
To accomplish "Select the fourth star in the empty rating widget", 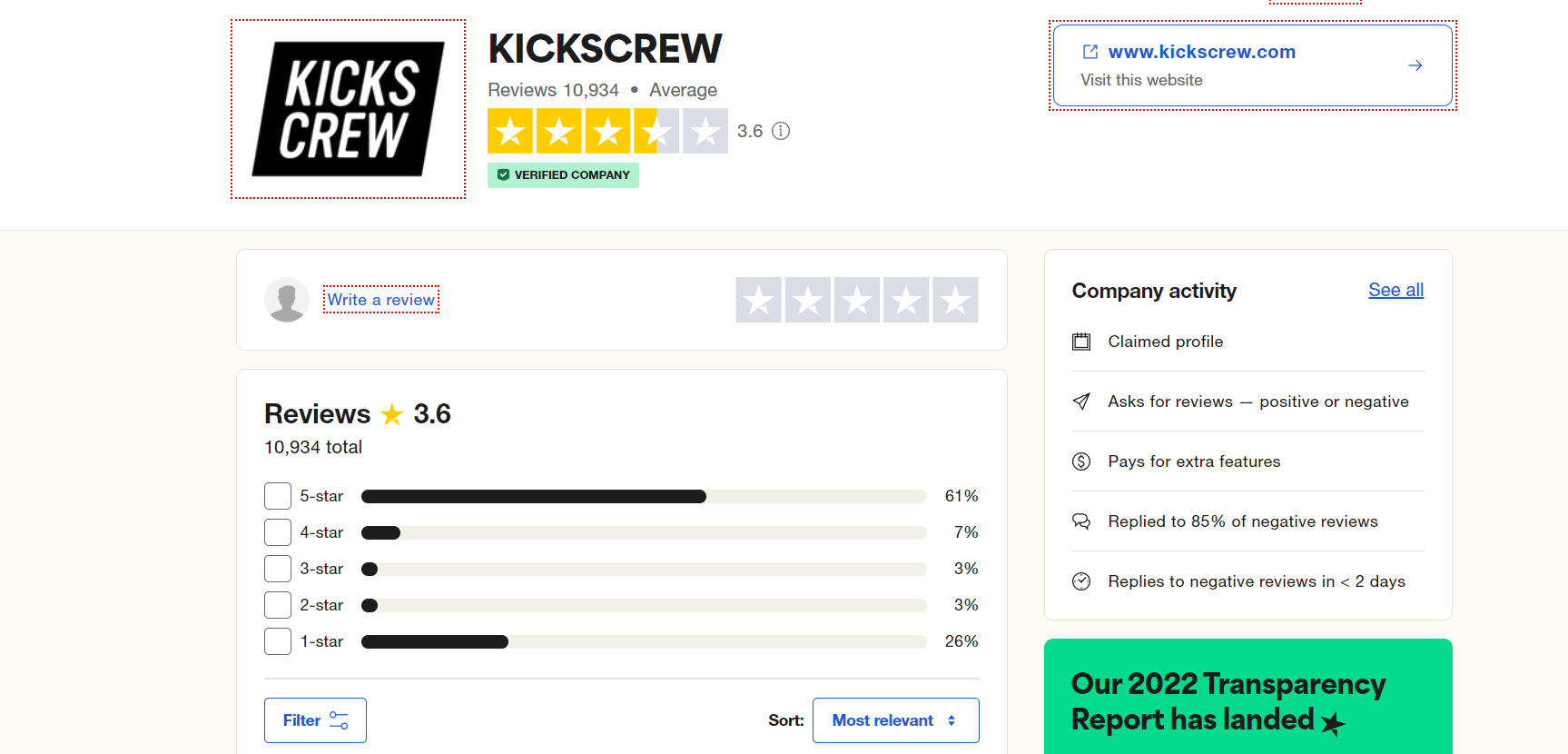I will [905, 299].
